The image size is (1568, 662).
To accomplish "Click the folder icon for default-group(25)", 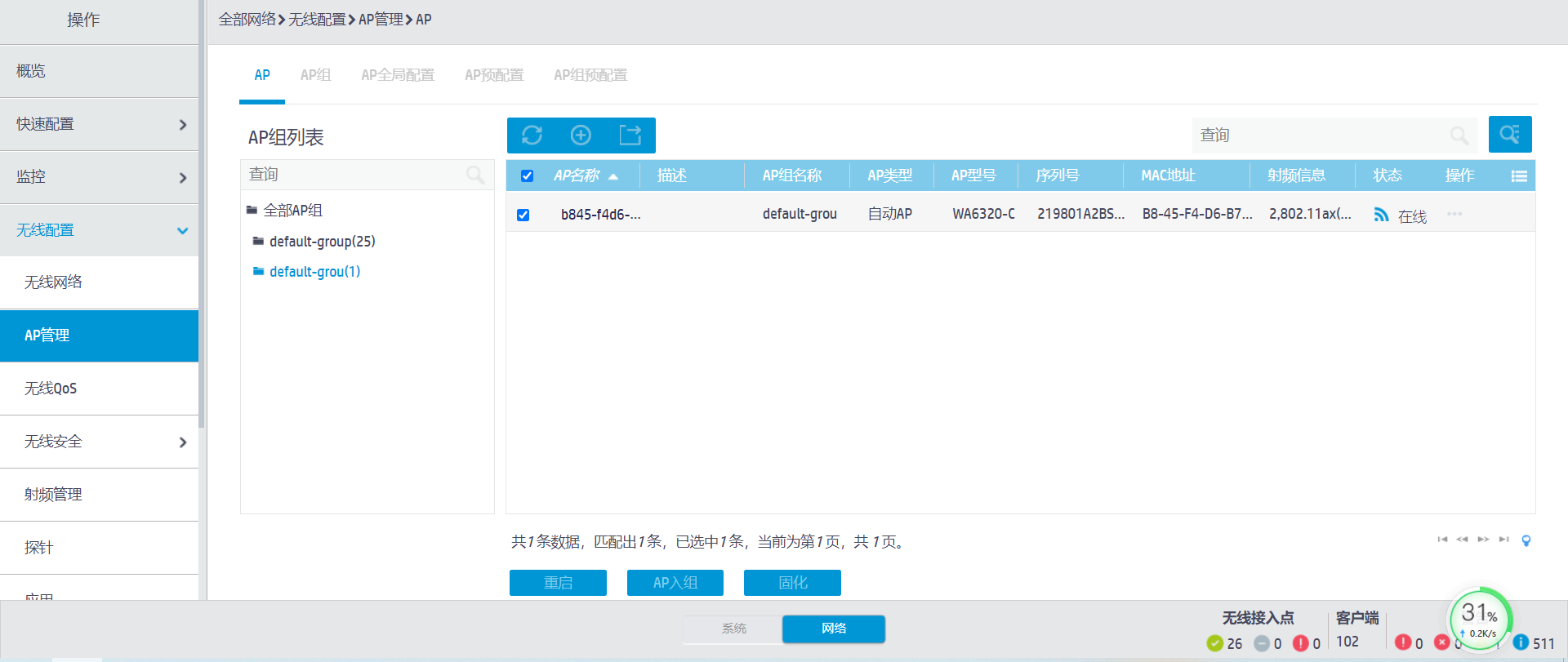I will (258, 241).
